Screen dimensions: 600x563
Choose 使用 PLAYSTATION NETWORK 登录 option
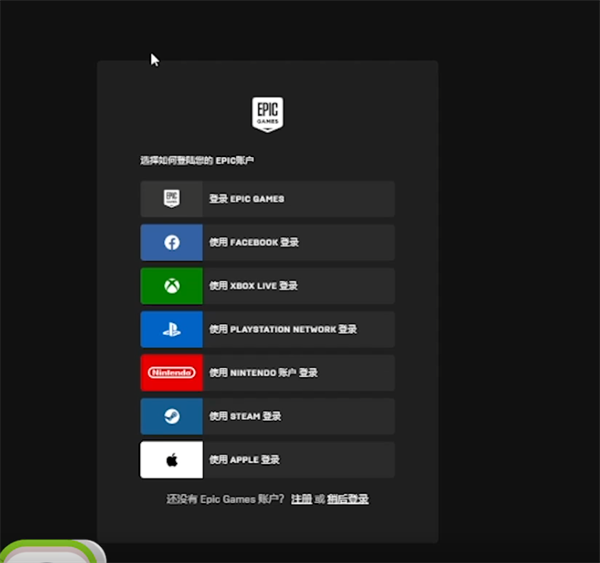[x=267, y=330]
